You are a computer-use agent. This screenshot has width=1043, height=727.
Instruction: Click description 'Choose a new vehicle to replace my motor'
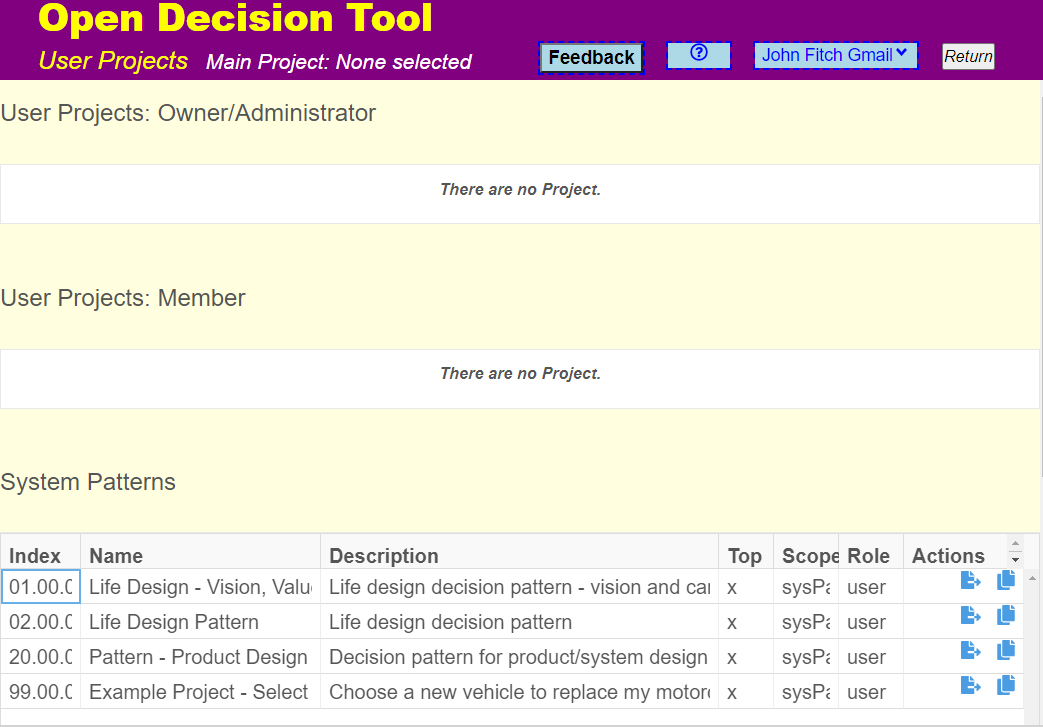[520, 692]
